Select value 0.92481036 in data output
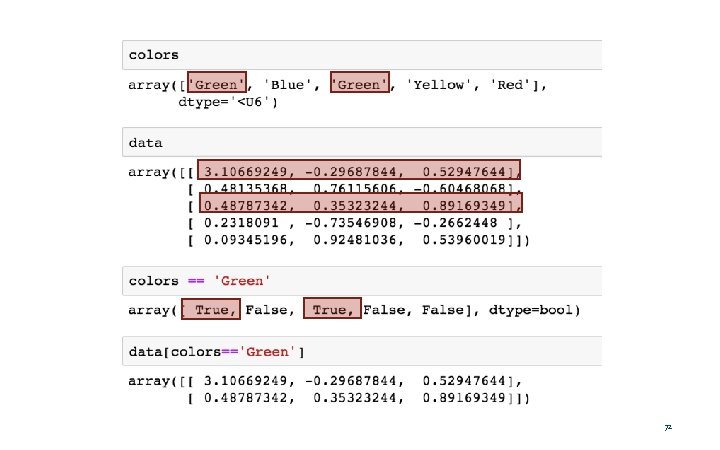This screenshot has height=450, width=720. coord(354,240)
